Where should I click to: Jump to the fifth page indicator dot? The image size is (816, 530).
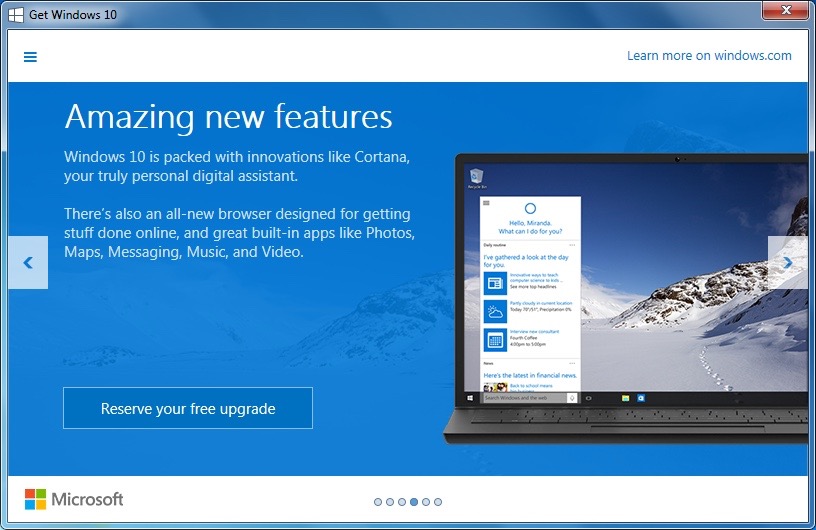point(426,502)
